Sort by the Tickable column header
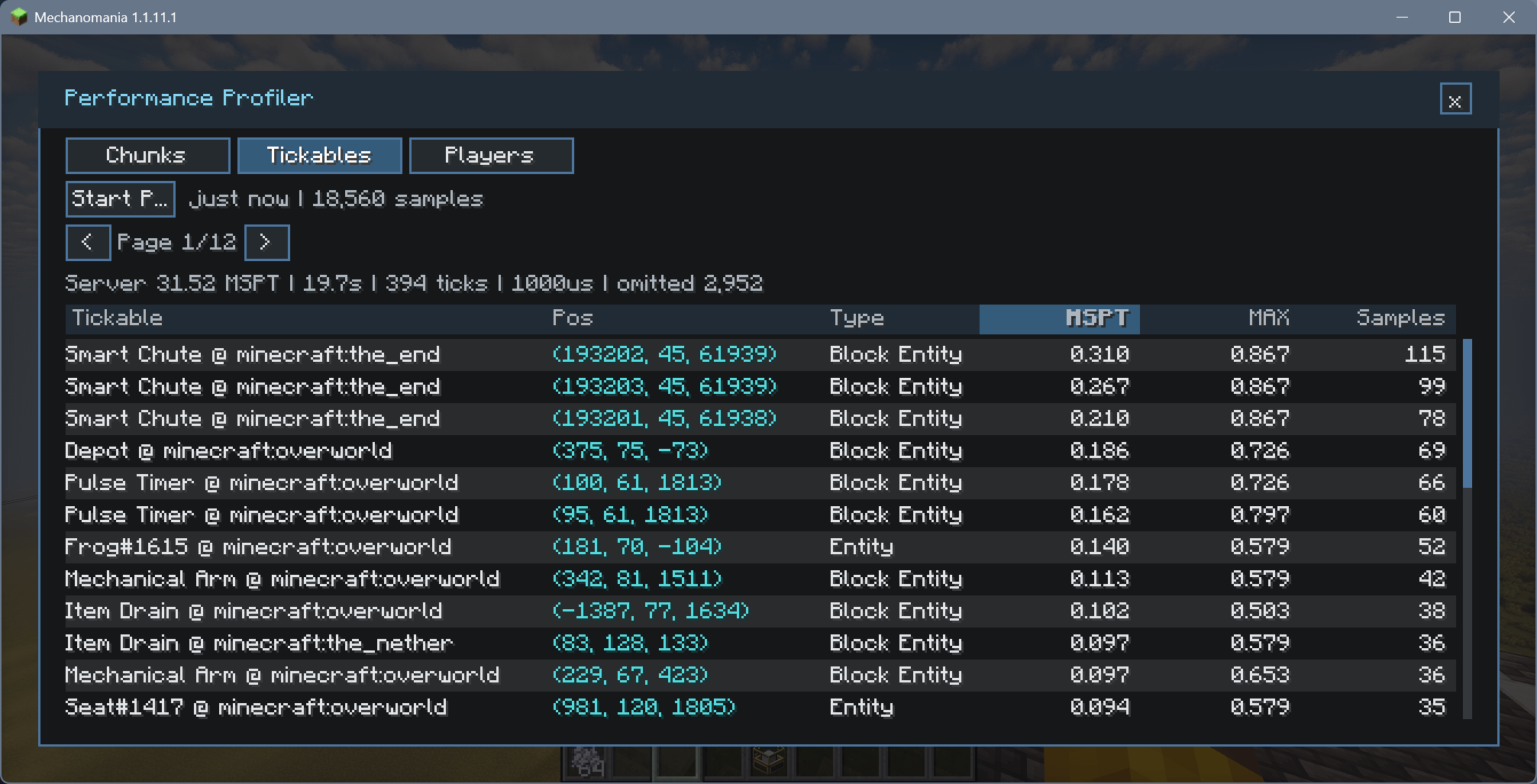The width and height of the screenshot is (1537, 784). 118,318
